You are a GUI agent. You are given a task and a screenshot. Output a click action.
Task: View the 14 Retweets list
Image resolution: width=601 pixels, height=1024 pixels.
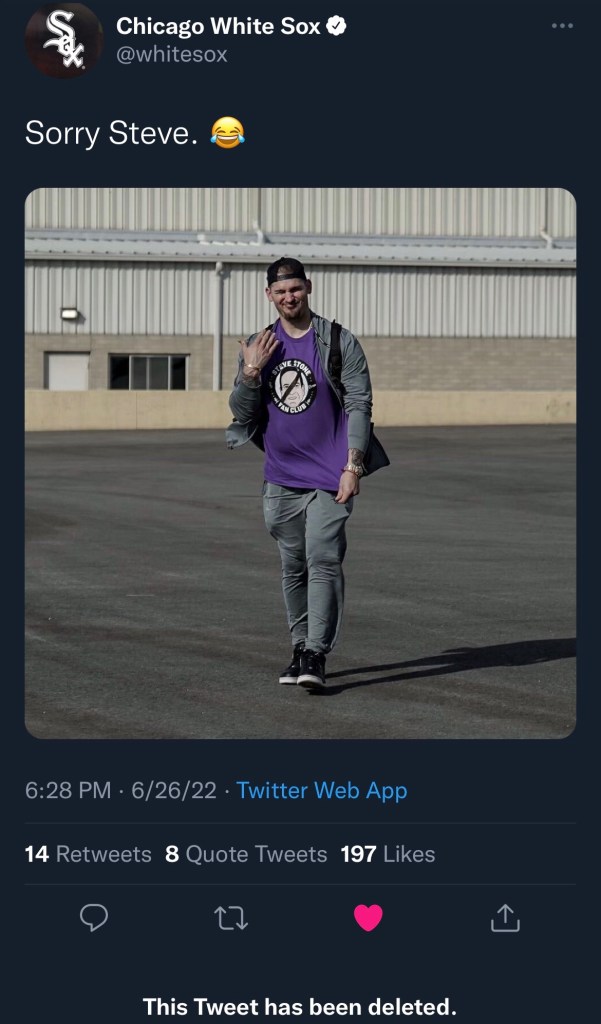[88, 854]
